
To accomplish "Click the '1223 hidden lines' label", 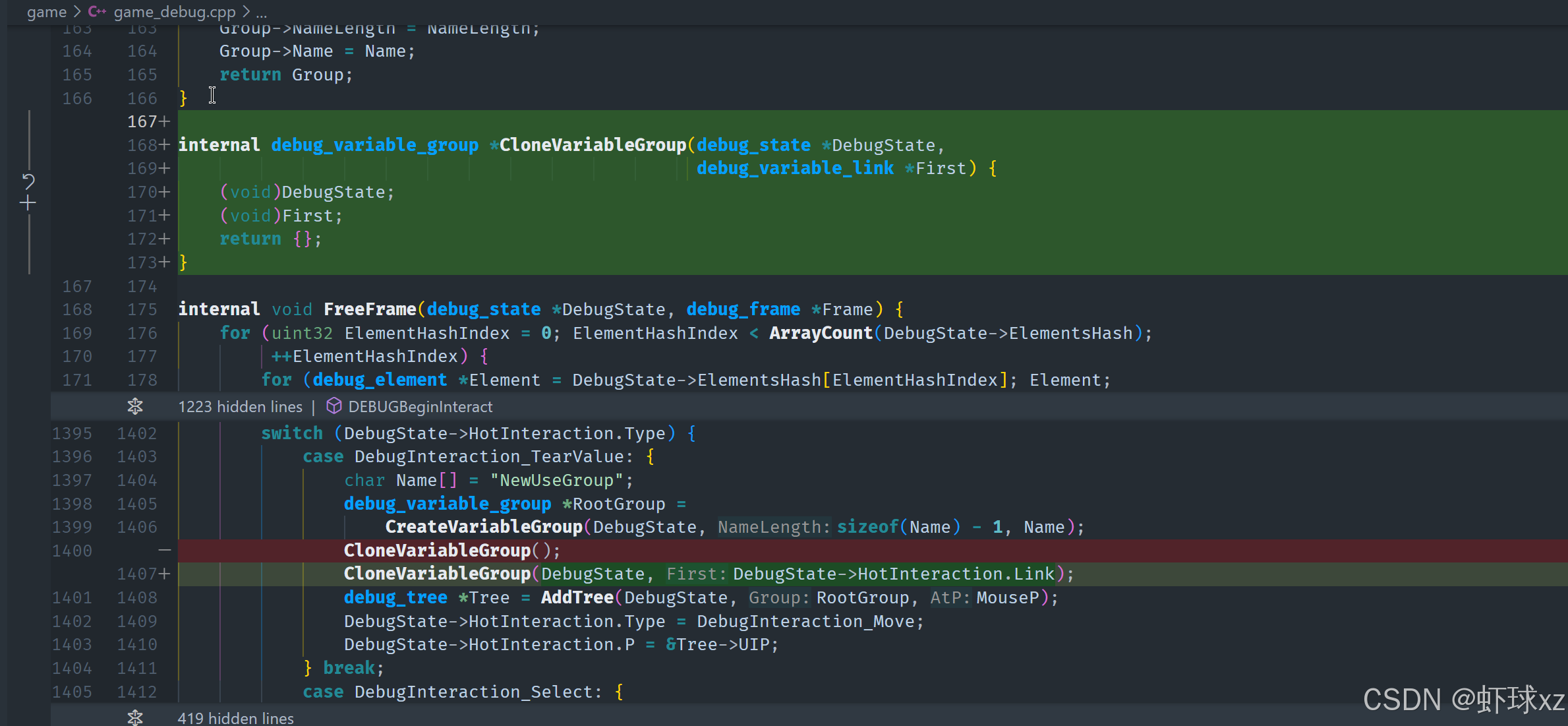I will point(240,407).
